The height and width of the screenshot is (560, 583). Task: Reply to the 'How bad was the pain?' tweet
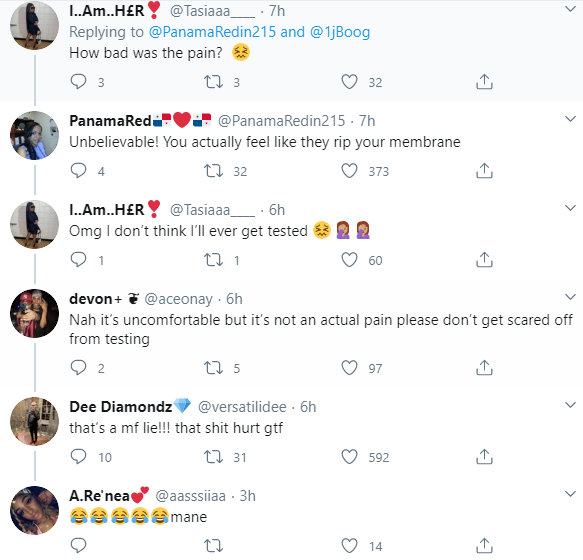tap(78, 81)
